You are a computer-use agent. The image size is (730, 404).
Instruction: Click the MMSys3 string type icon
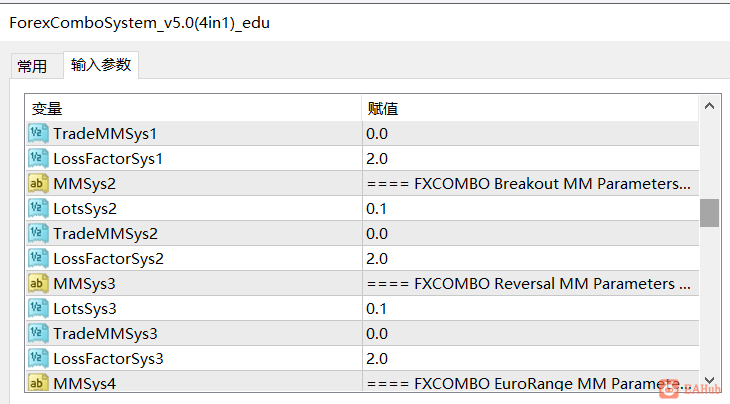[x=38, y=283]
